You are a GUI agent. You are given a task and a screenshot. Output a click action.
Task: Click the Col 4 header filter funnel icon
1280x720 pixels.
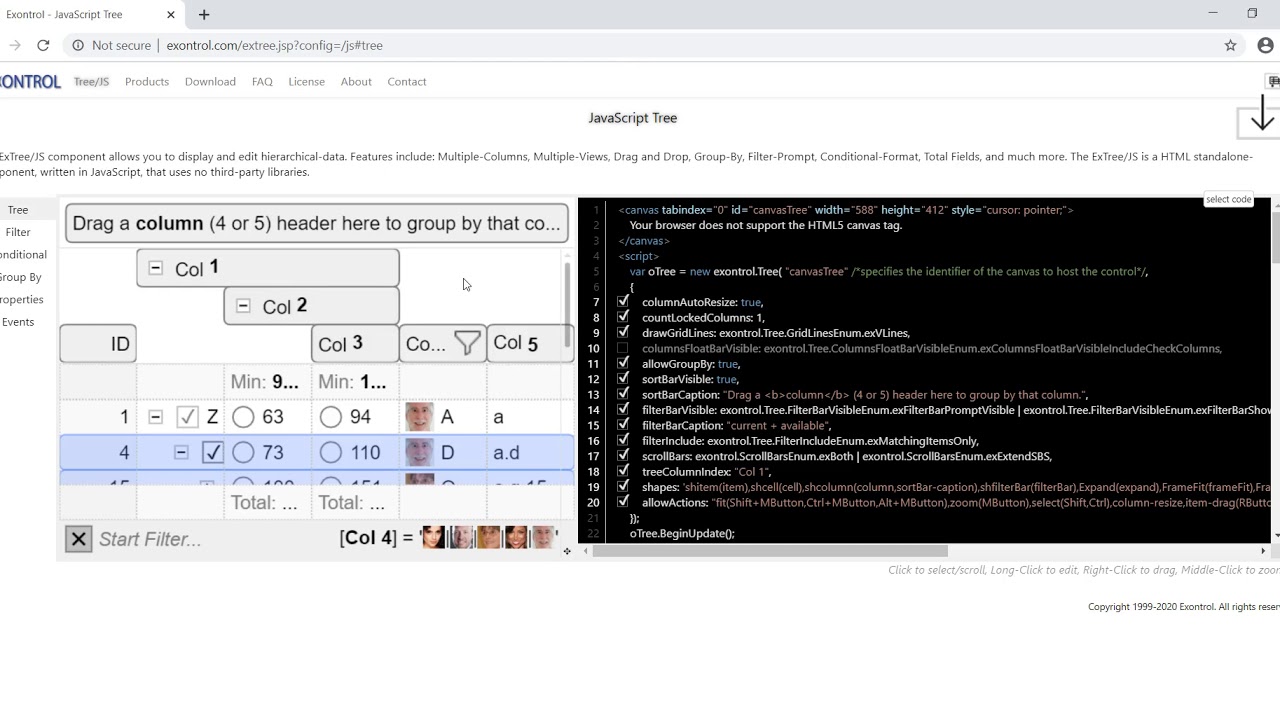(x=467, y=344)
